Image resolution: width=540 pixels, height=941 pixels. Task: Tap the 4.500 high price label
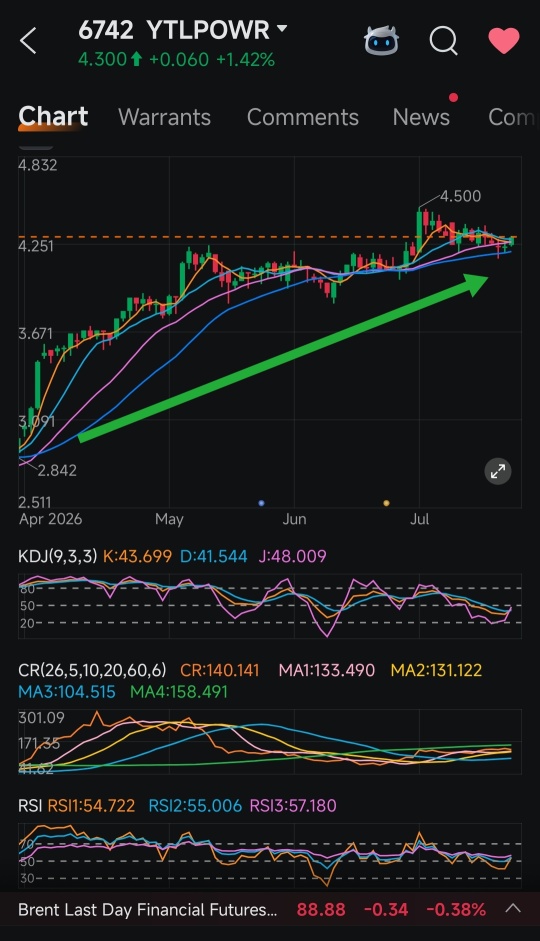tap(460, 196)
